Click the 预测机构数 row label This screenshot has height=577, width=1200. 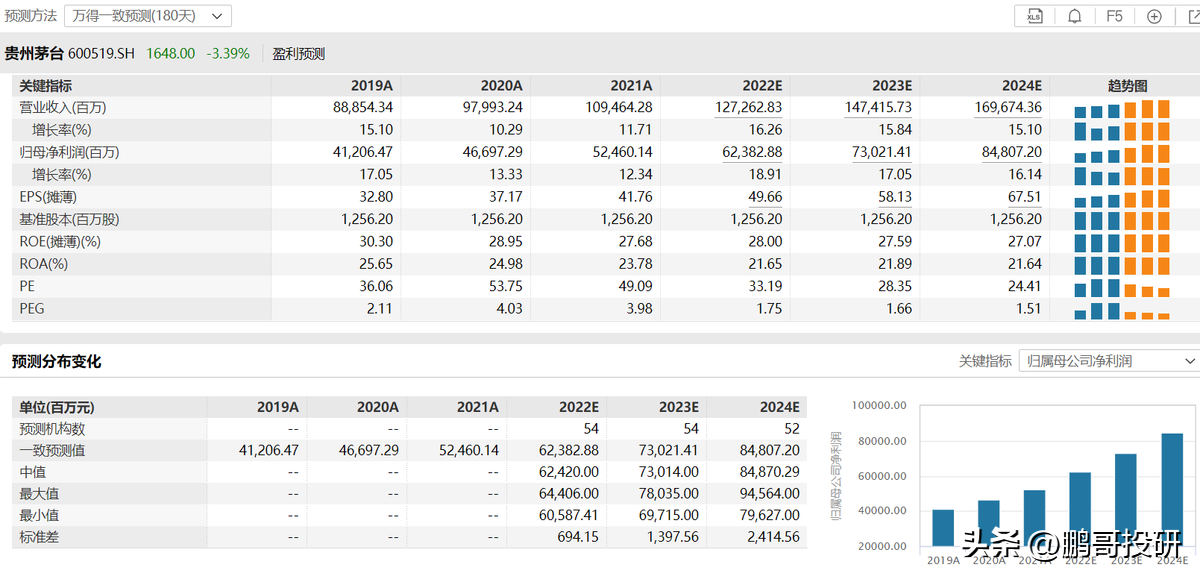(x=53, y=429)
